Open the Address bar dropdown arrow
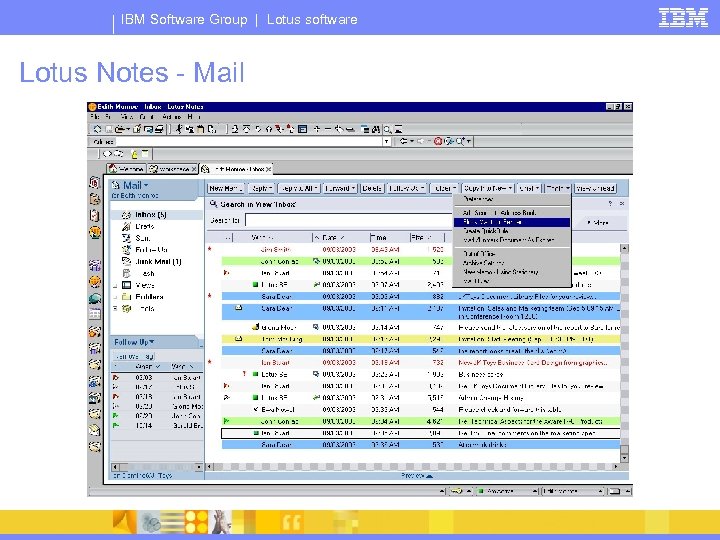 (x=387, y=141)
